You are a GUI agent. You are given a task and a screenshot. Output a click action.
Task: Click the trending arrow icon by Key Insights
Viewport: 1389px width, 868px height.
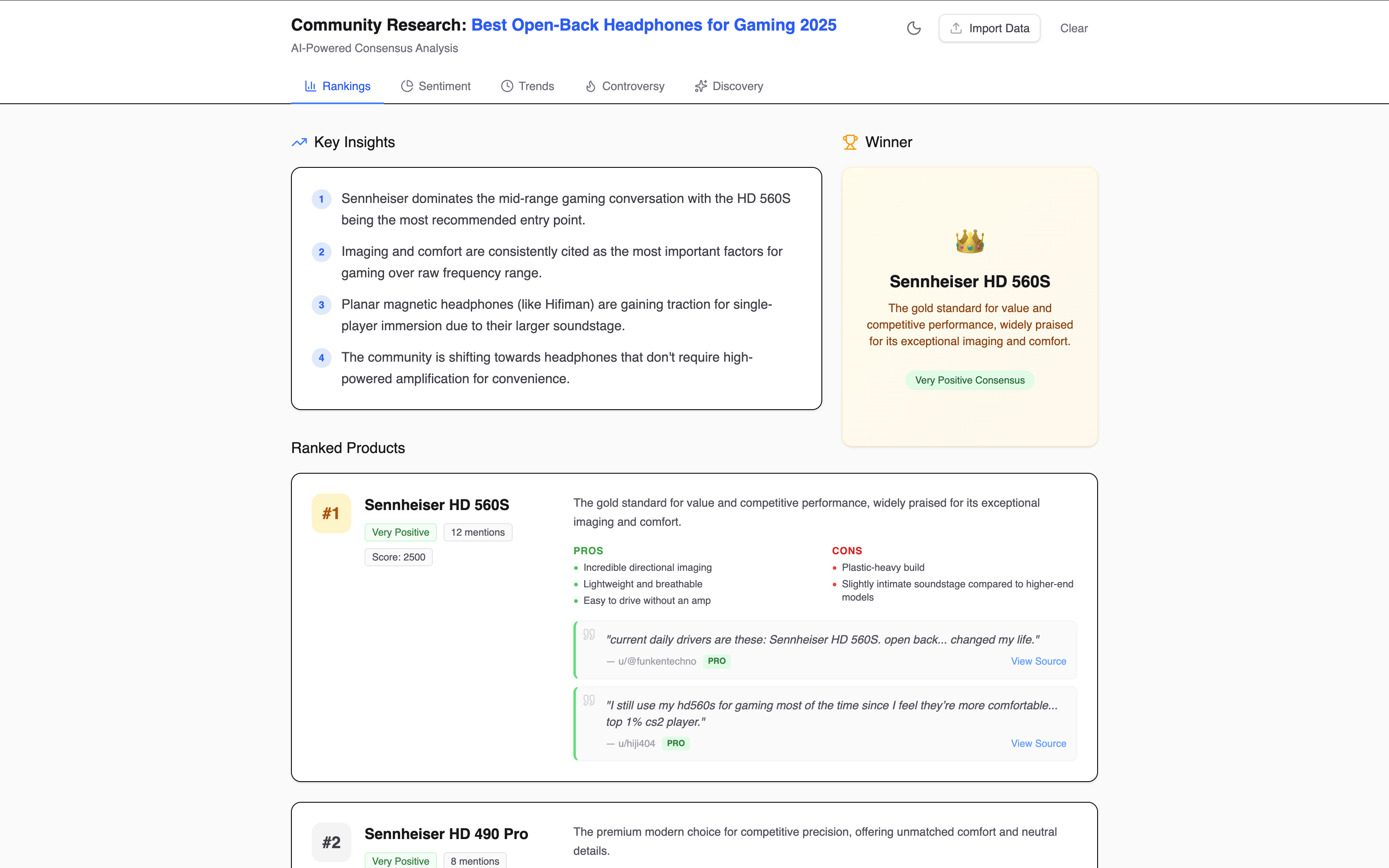(x=299, y=142)
